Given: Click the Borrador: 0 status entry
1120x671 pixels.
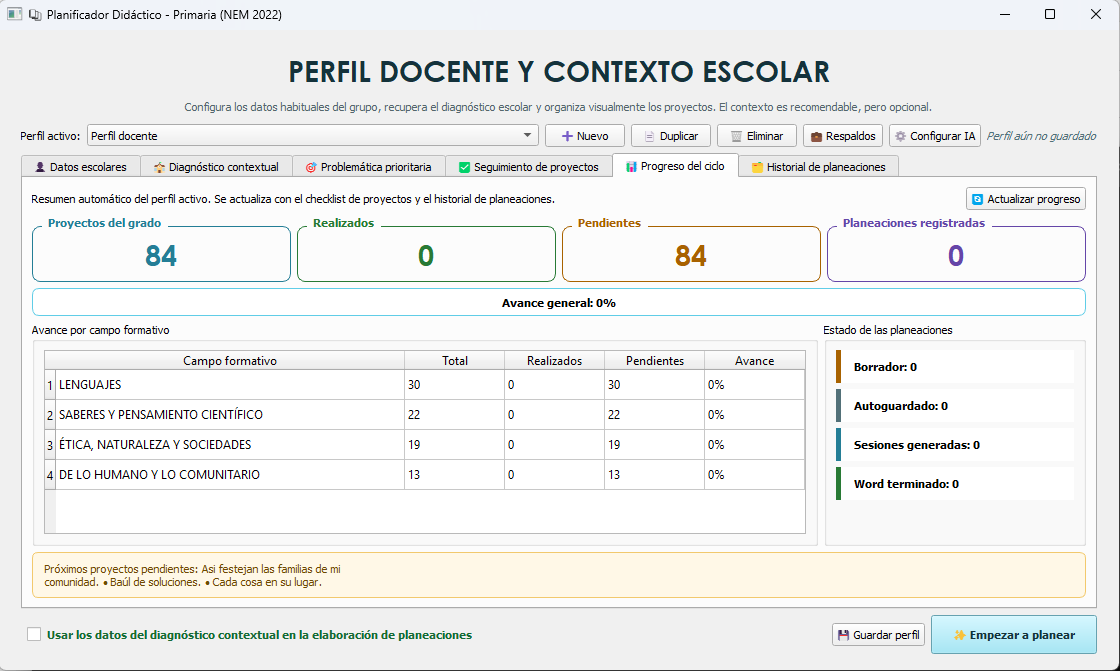Looking at the screenshot, I should 955,367.
